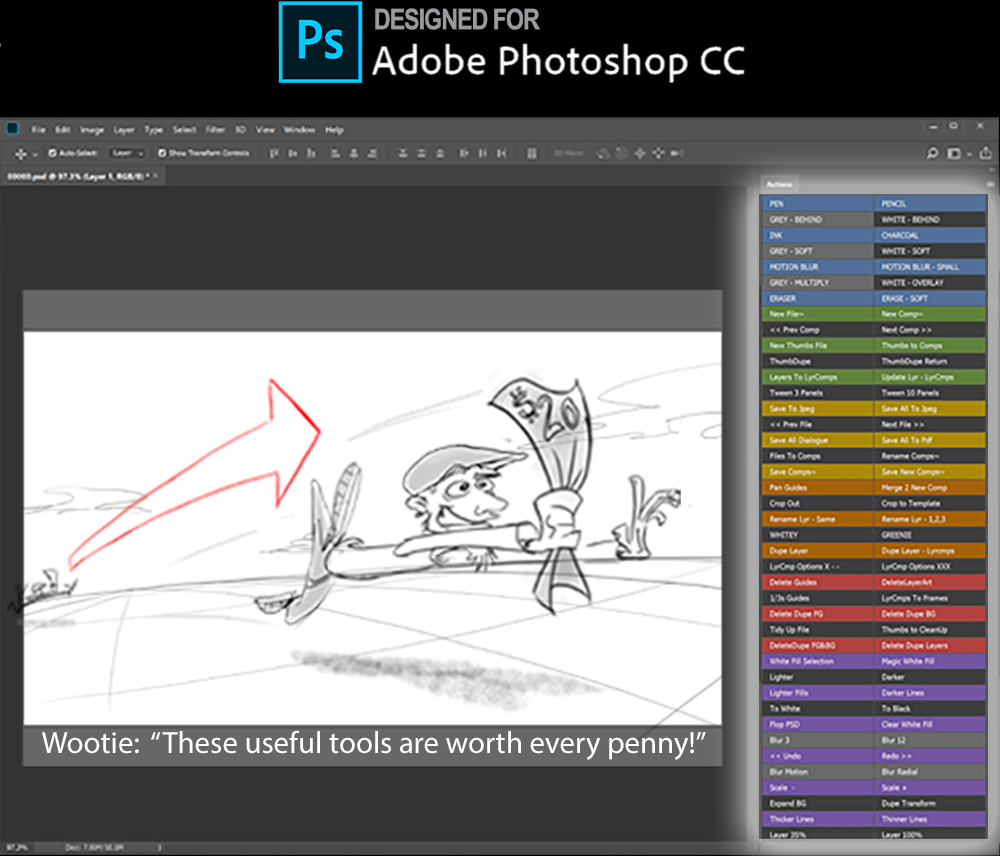
Task: Toggle the Auto-Select checkbox
Action: coord(52,153)
